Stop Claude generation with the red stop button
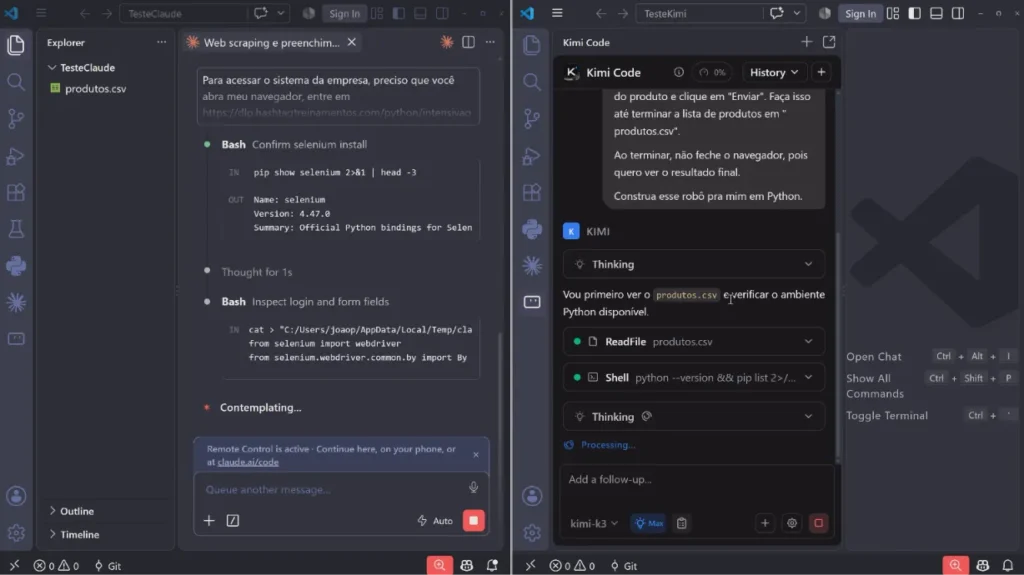 tap(473, 521)
